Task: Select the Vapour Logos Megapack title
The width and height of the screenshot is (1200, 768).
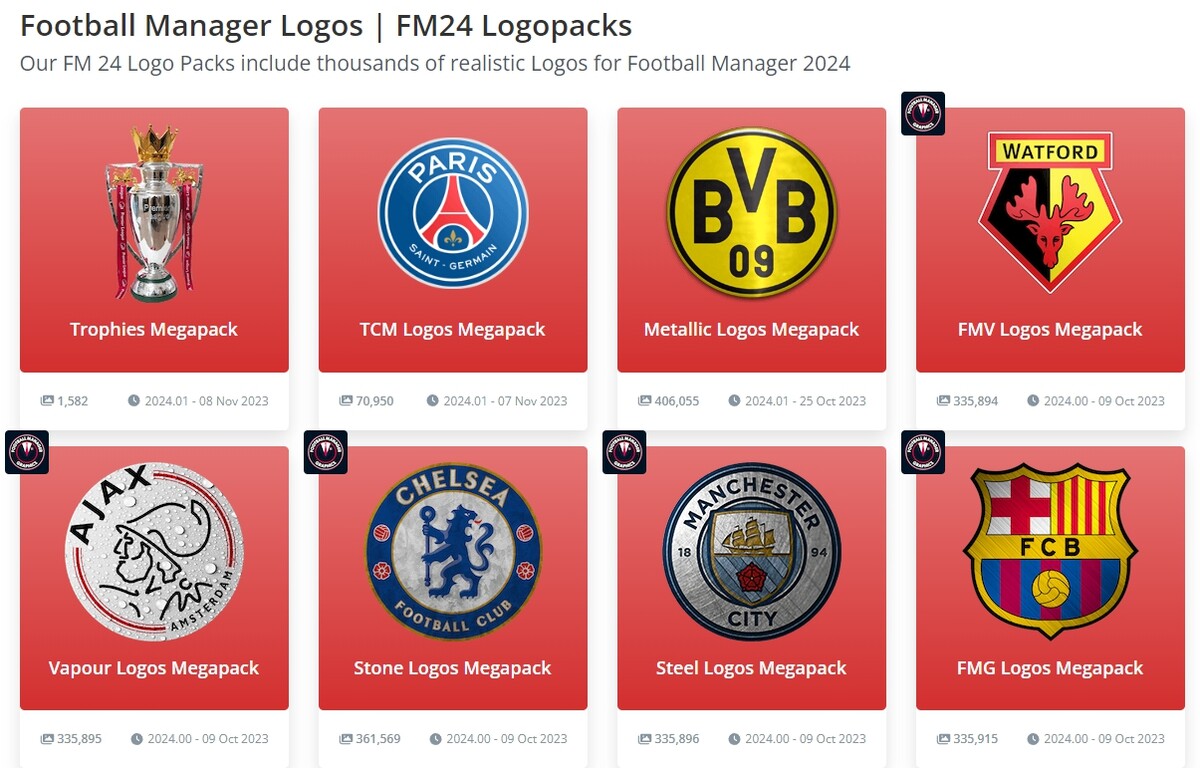Action: pyautogui.click(x=154, y=668)
